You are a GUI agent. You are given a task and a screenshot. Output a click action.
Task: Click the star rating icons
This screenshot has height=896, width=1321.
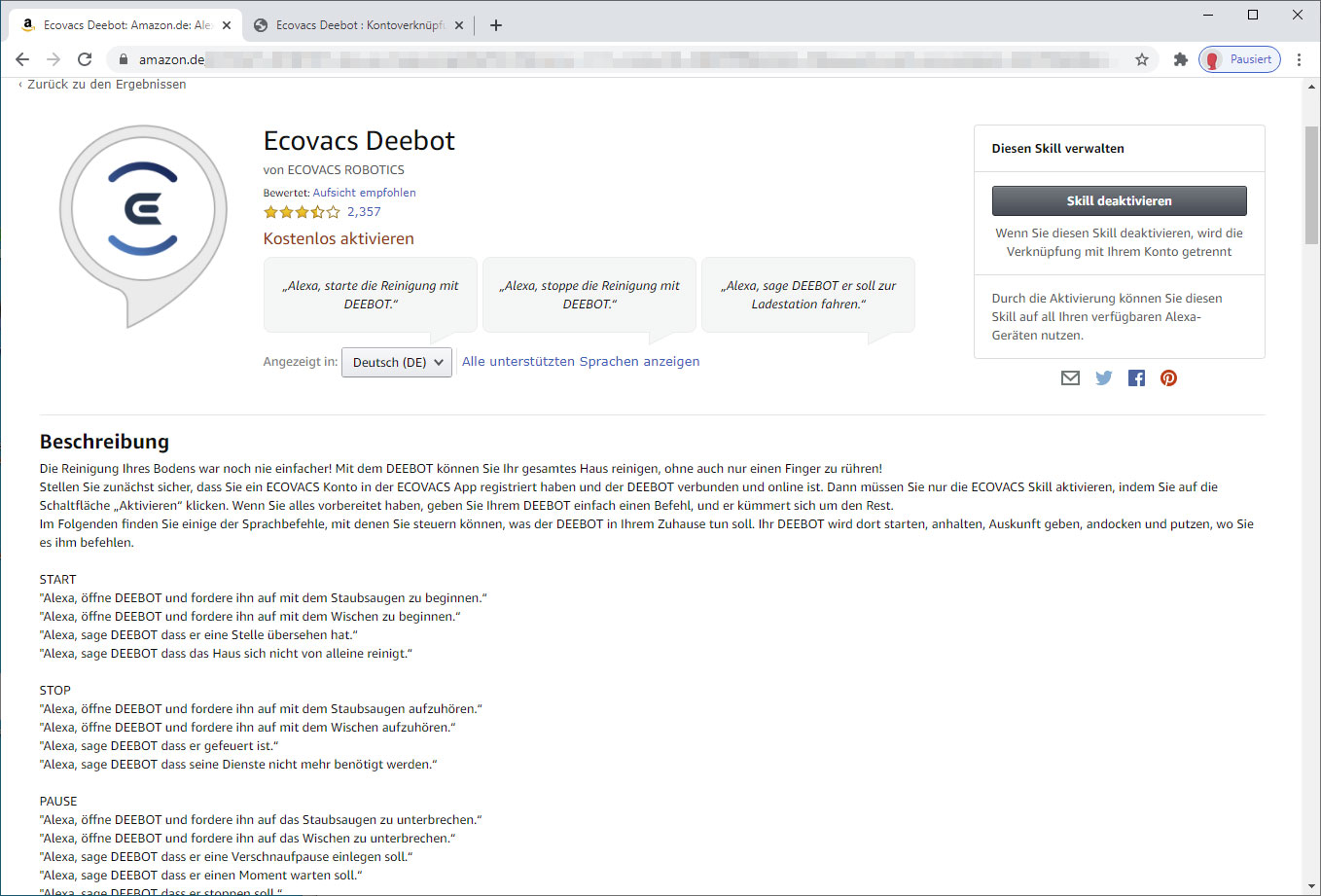click(x=302, y=212)
